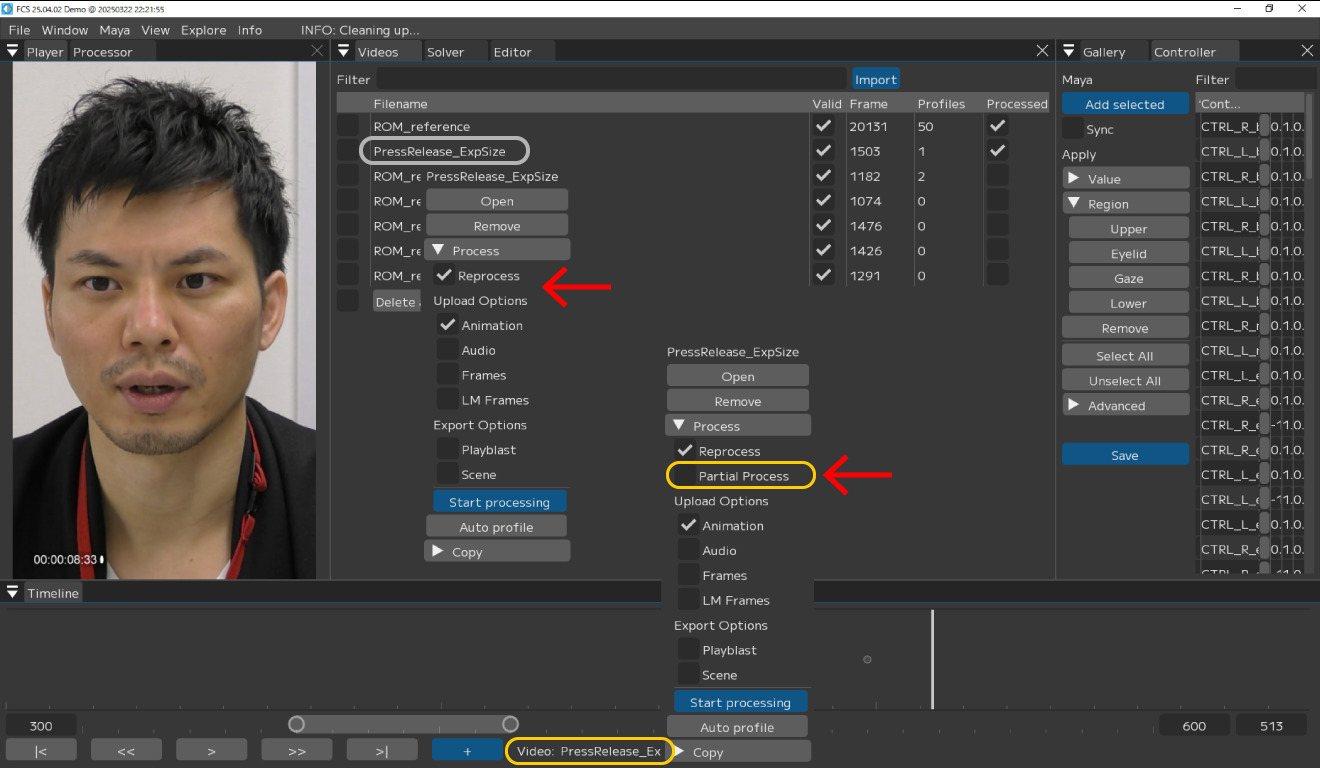This screenshot has height=768, width=1320.
Task: Open the Videos panel dropdown triangle
Action: (344, 51)
